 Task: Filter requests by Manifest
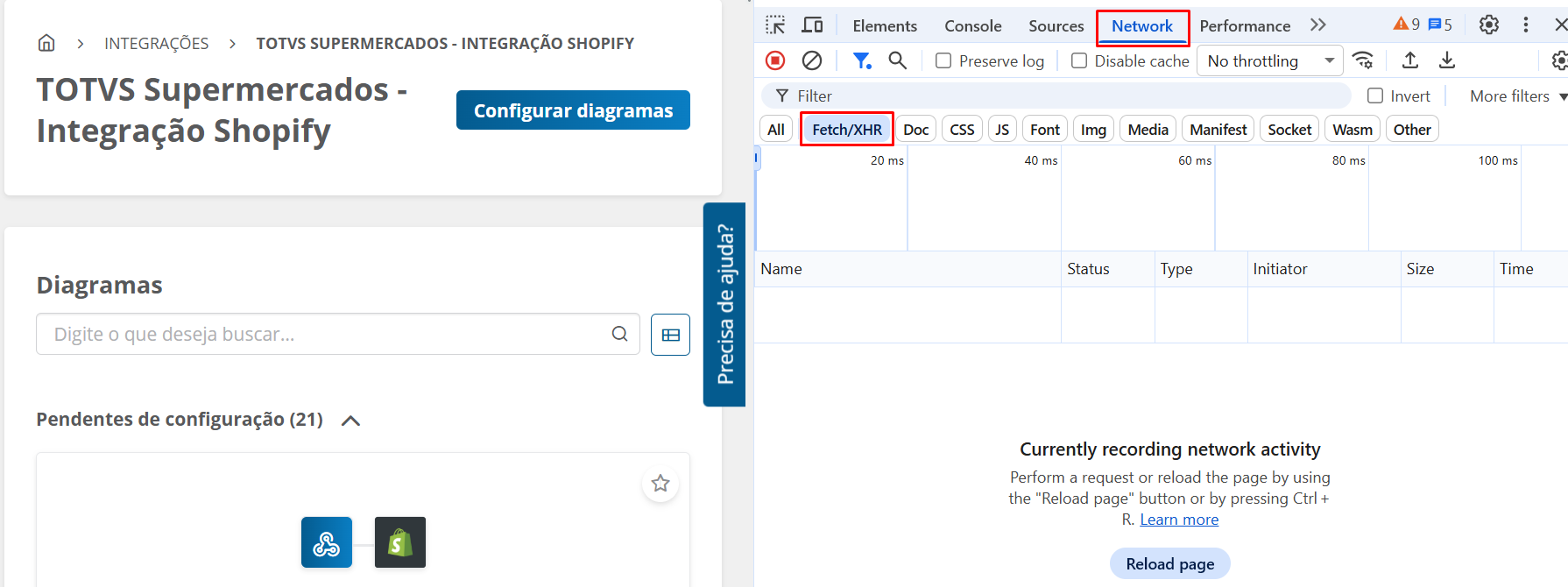1218,129
